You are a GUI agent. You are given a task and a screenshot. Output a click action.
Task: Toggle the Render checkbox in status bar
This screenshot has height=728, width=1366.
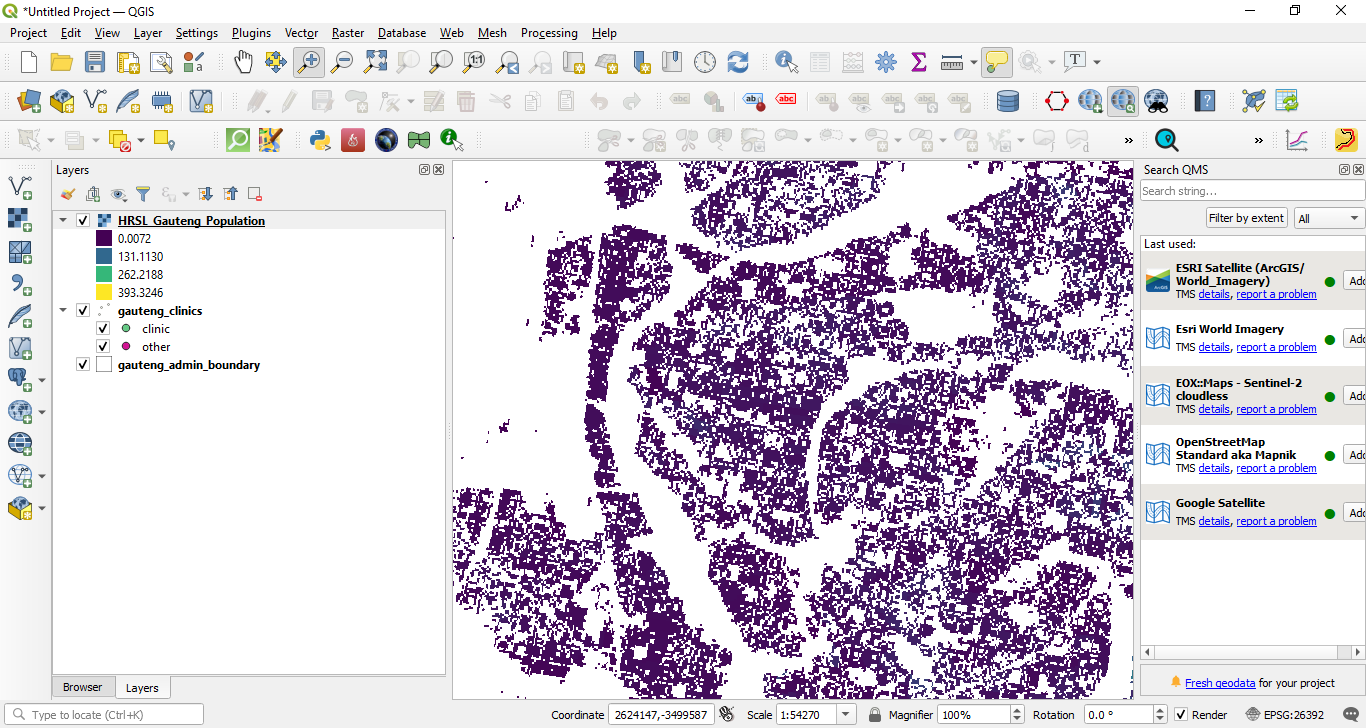[x=1181, y=715]
